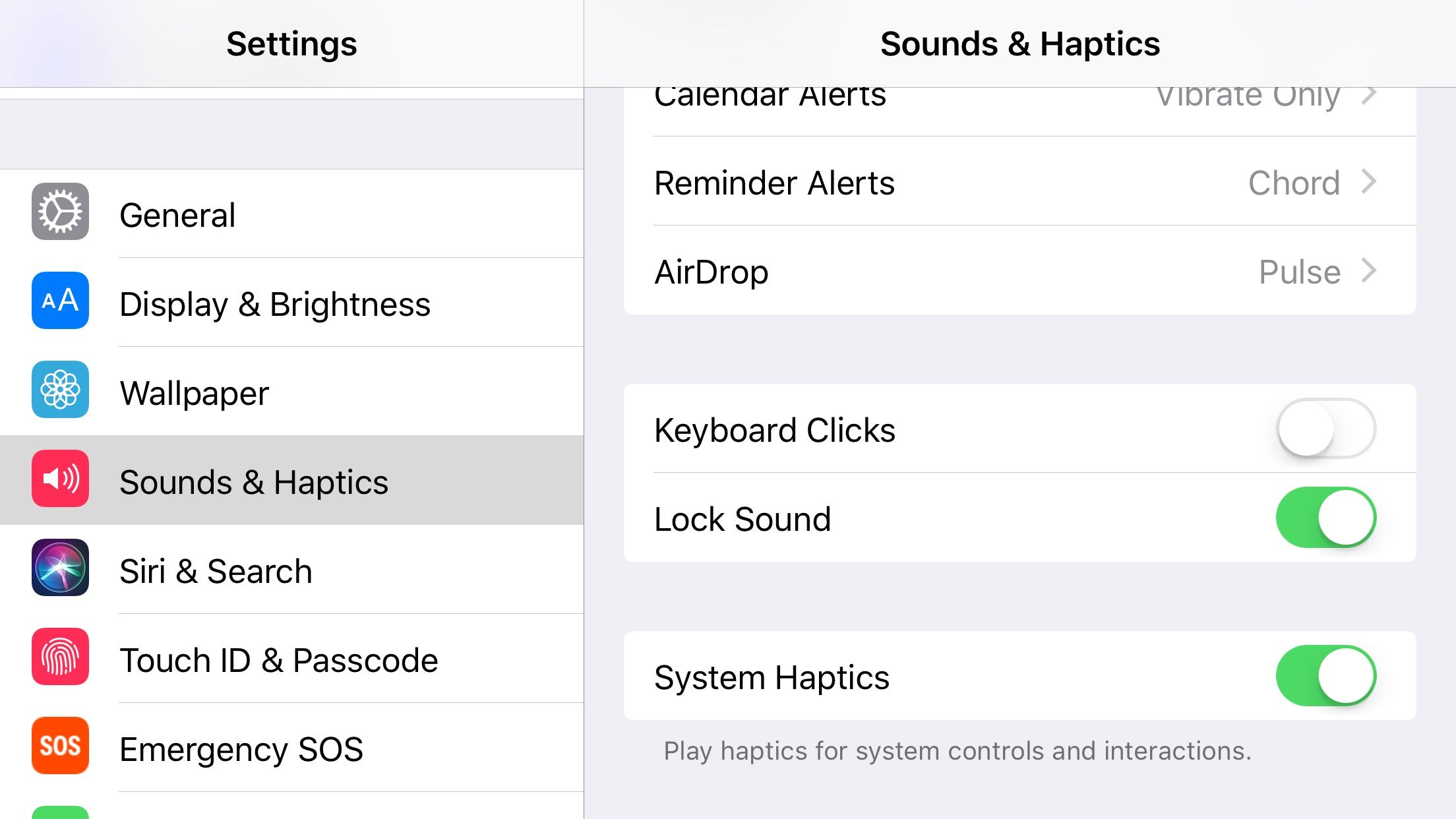
Task: Turn off System Haptics
Action: [1327, 675]
